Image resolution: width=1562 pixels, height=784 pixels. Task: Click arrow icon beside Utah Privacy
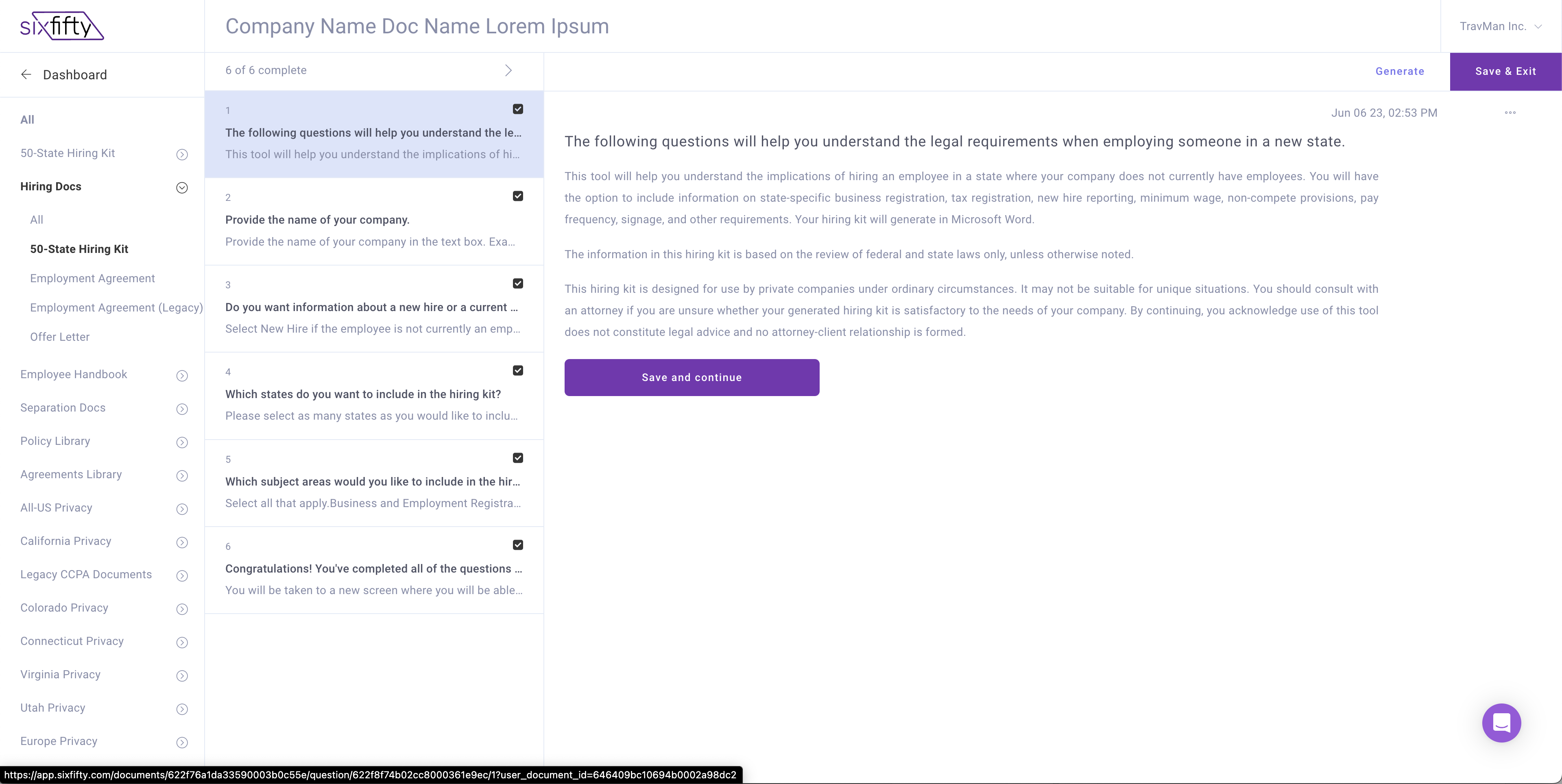coord(182,709)
